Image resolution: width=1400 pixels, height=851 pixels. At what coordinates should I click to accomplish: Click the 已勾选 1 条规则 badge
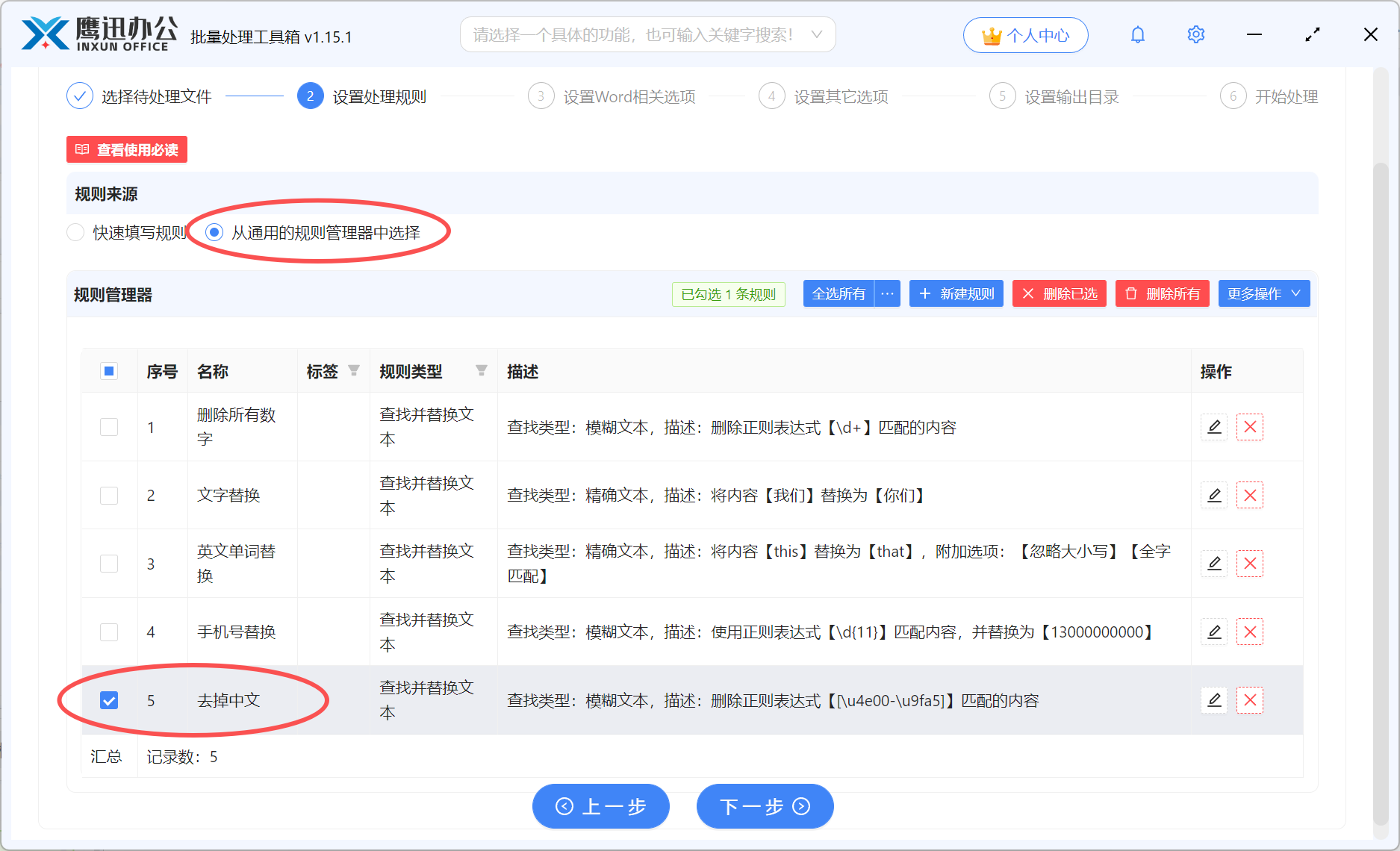729,294
